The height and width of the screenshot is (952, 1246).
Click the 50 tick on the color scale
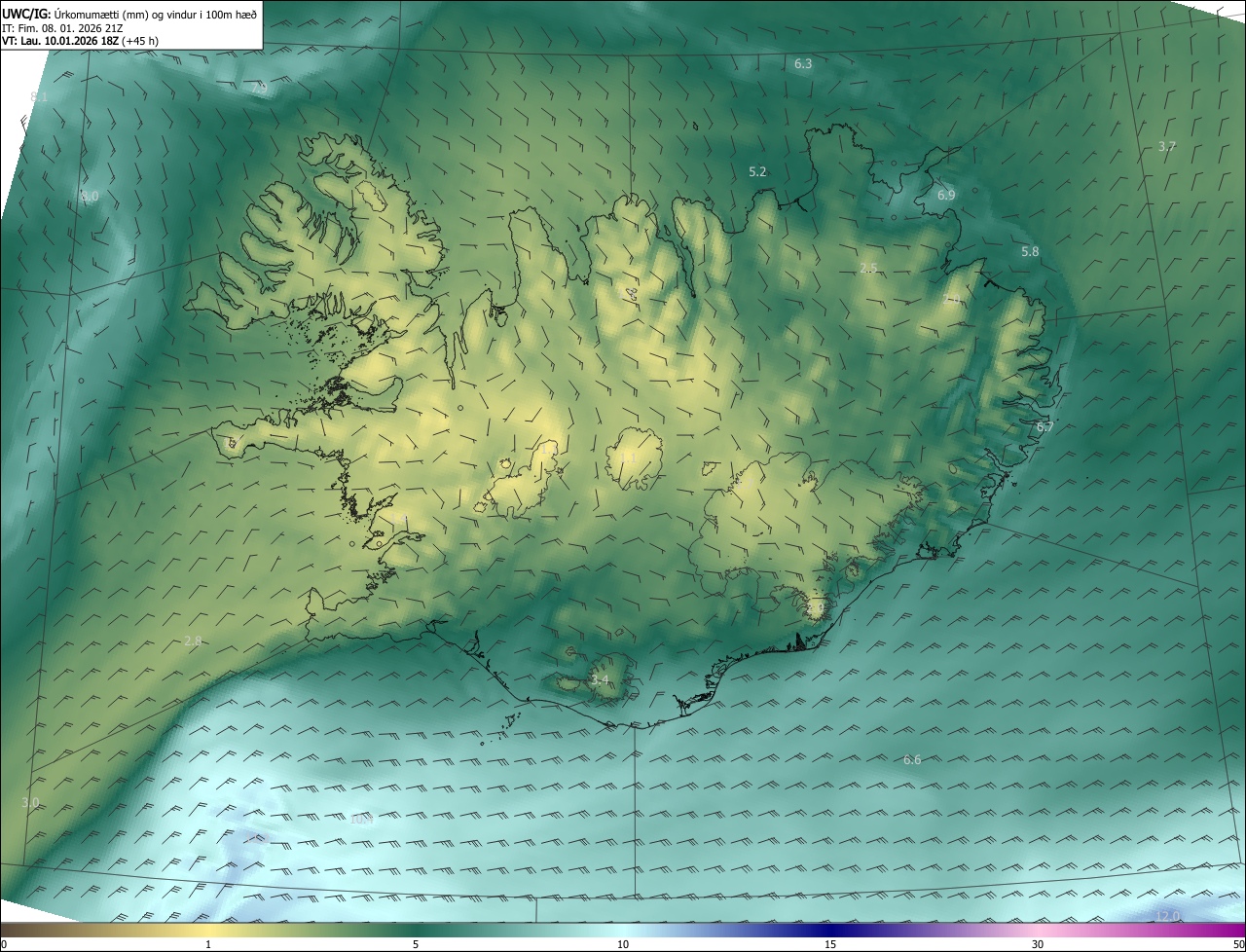click(x=1238, y=944)
